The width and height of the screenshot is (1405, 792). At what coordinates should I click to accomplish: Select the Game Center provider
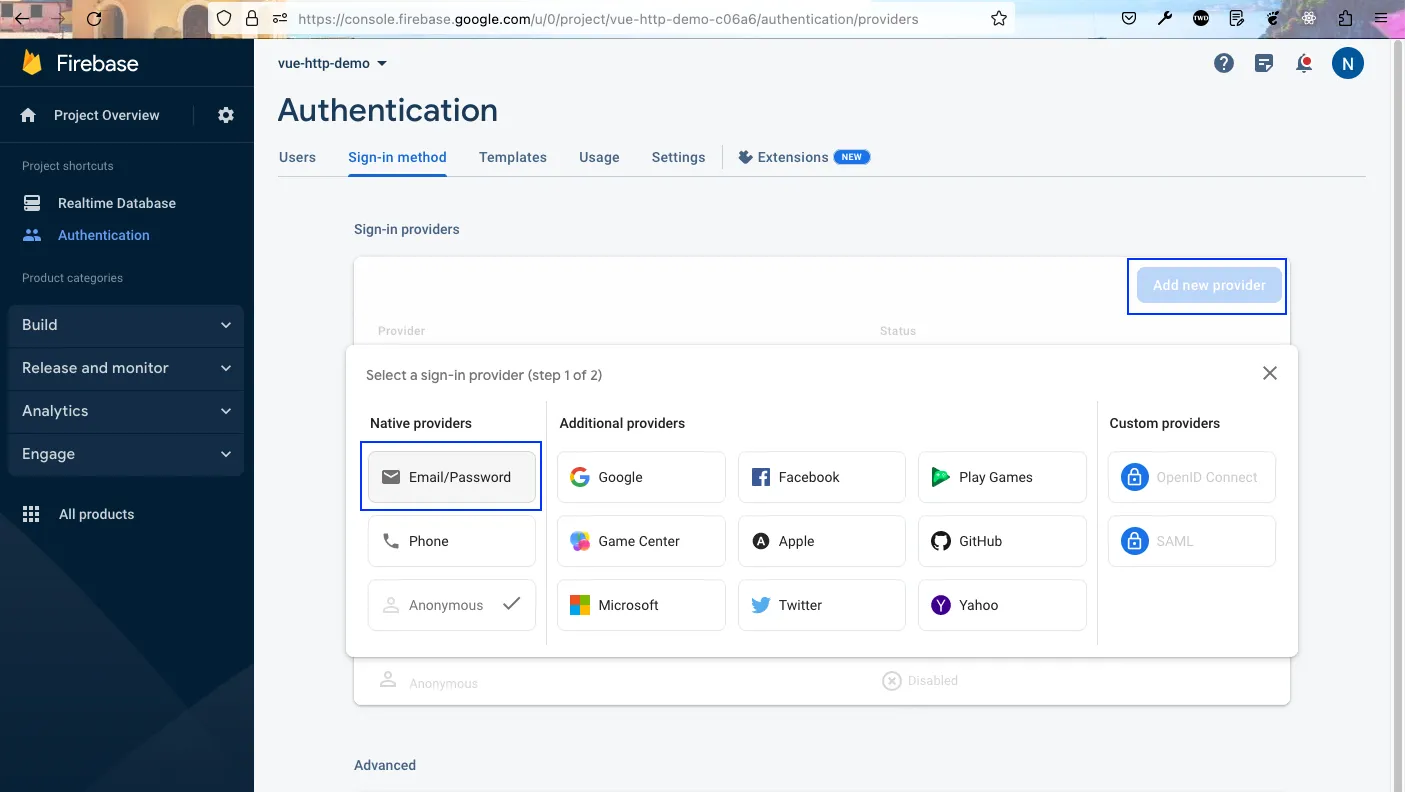[x=642, y=541]
